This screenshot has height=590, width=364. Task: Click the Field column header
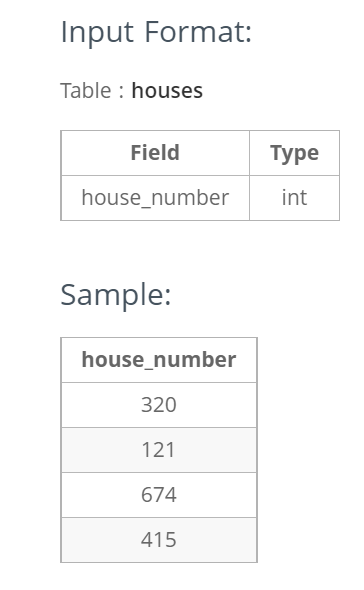coord(155,153)
